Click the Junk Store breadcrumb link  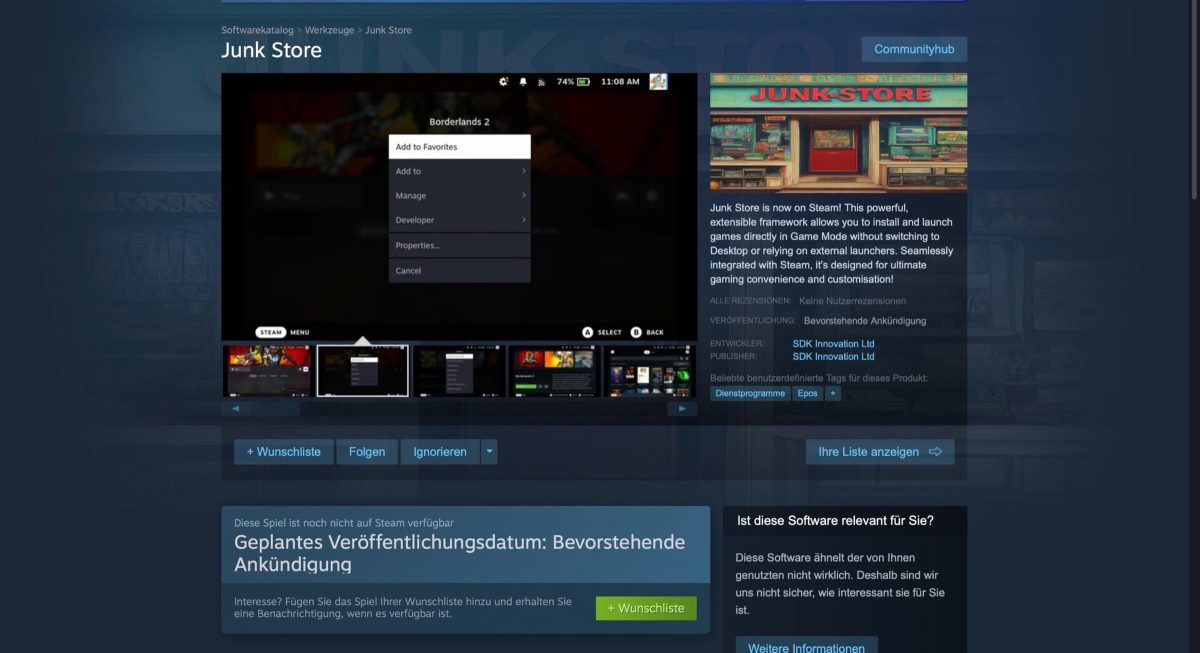pos(388,30)
